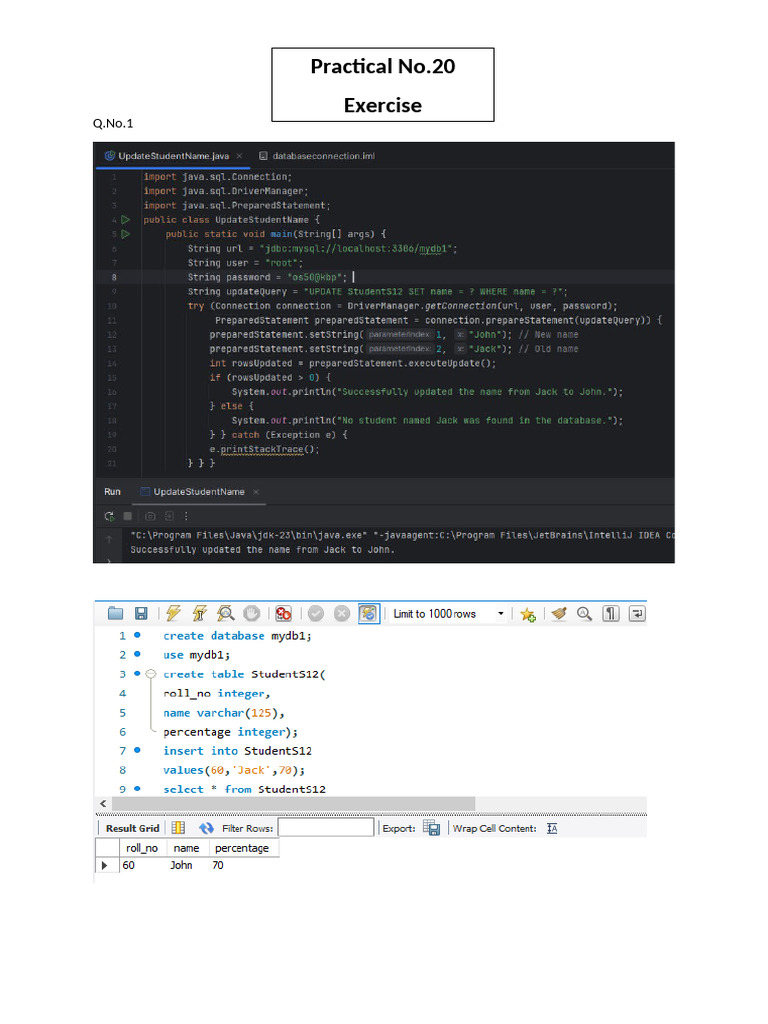
Task: Toggle invisible characters pilcrow icon
Action: (x=610, y=614)
